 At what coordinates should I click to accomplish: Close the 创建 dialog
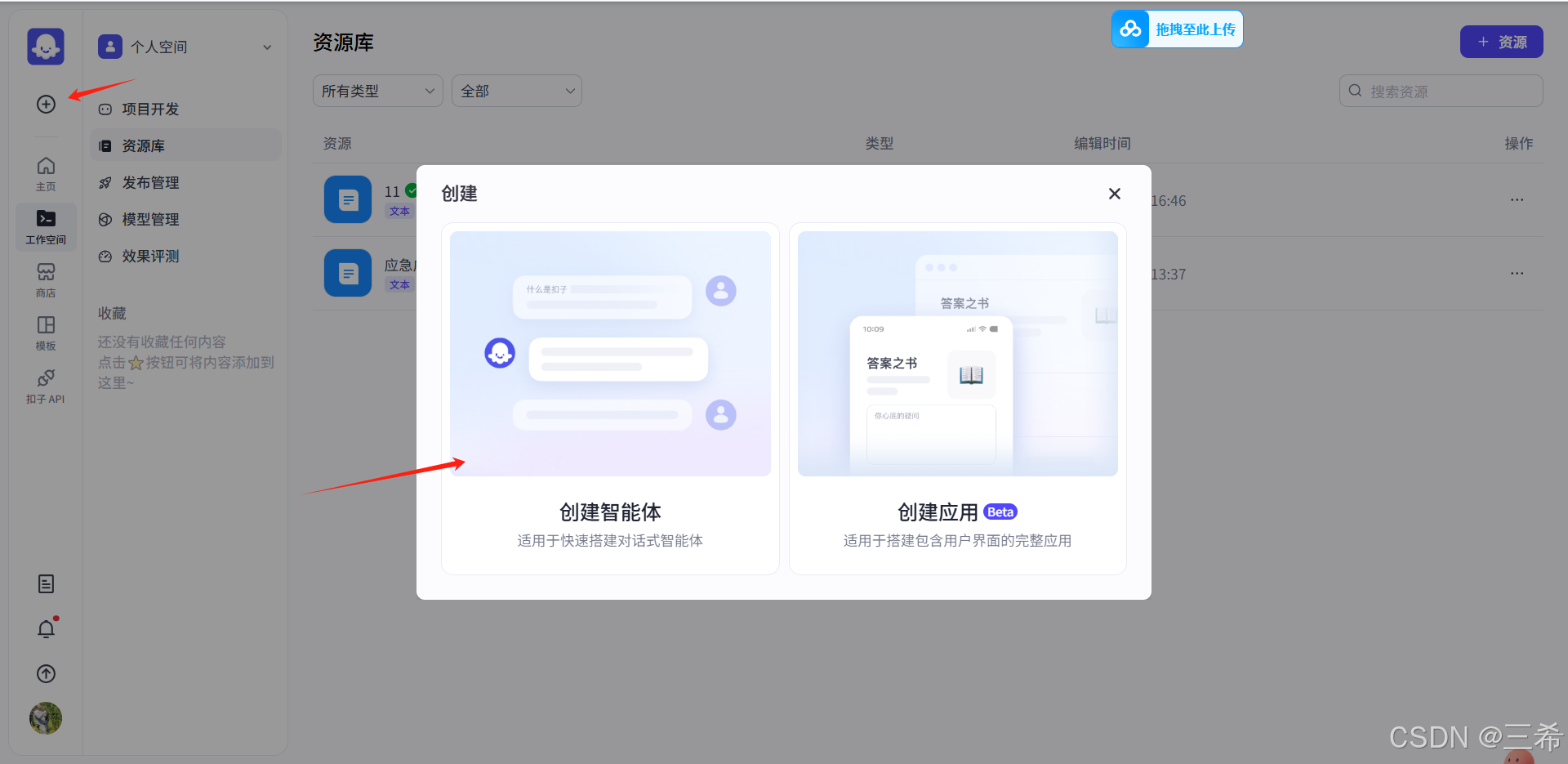coord(1115,194)
